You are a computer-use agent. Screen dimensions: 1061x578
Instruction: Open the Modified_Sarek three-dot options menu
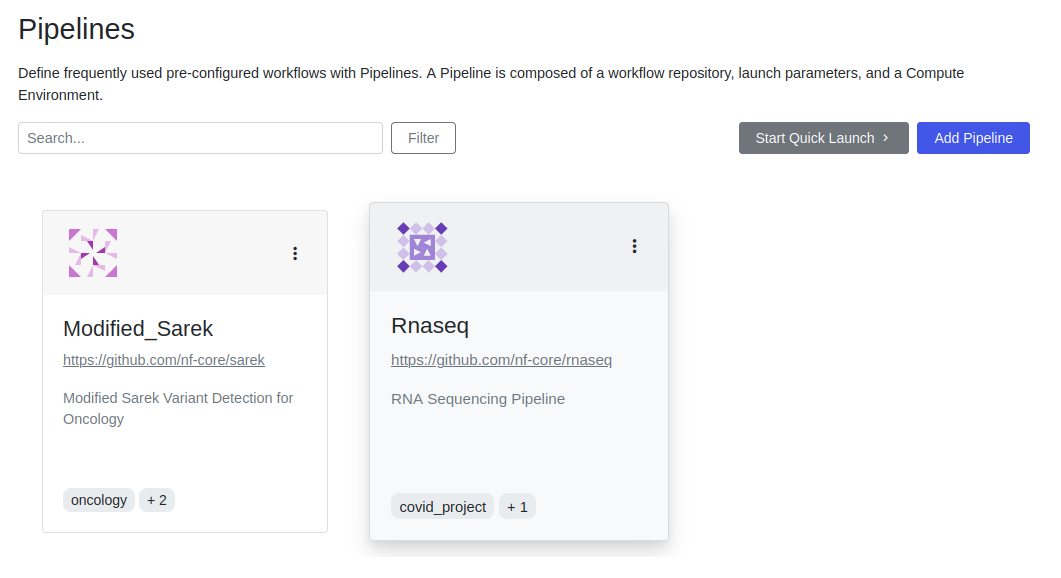[295, 254]
